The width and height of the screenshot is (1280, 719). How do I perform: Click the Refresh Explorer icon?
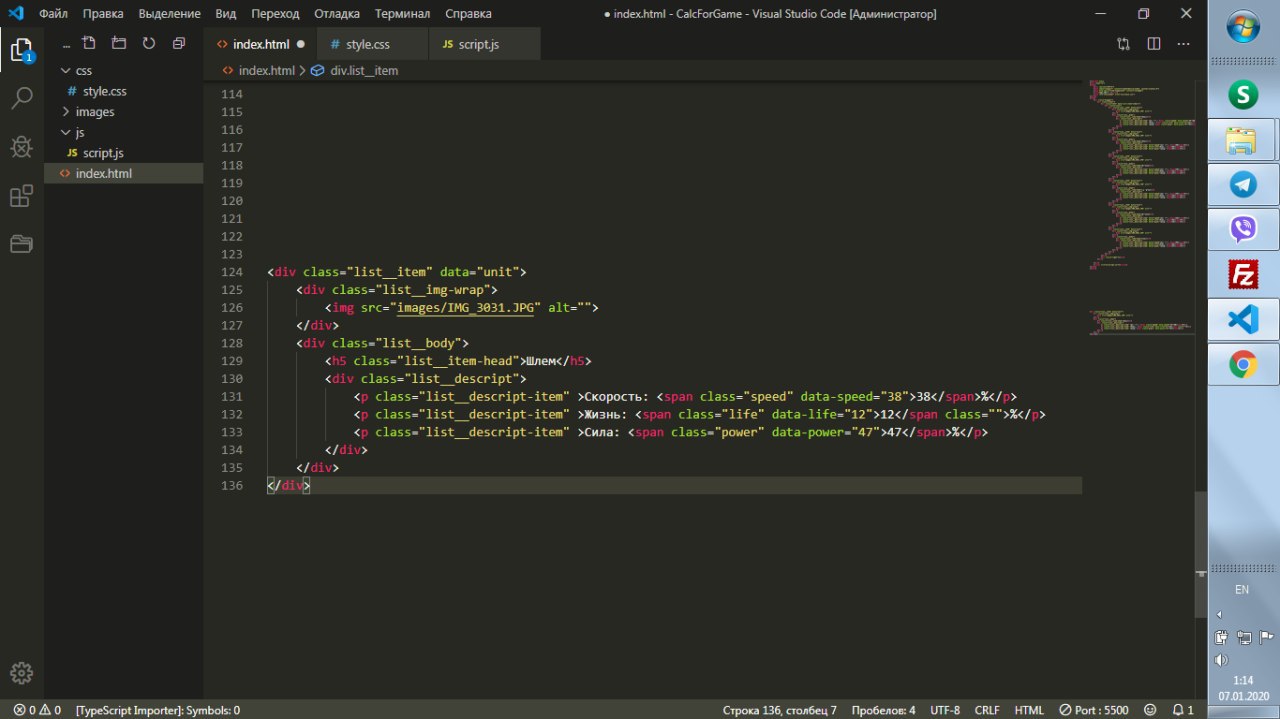(149, 44)
